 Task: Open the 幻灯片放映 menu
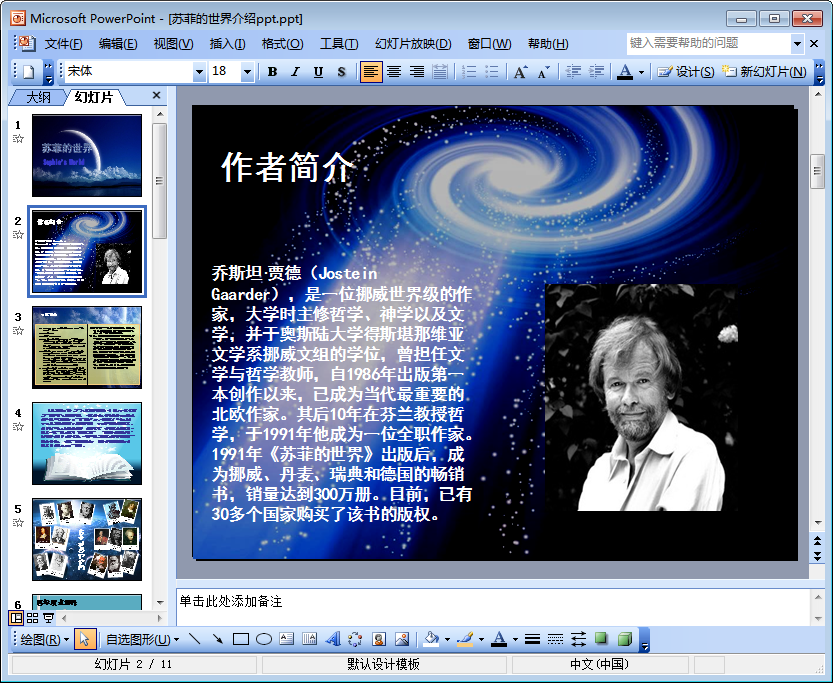tap(413, 44)
